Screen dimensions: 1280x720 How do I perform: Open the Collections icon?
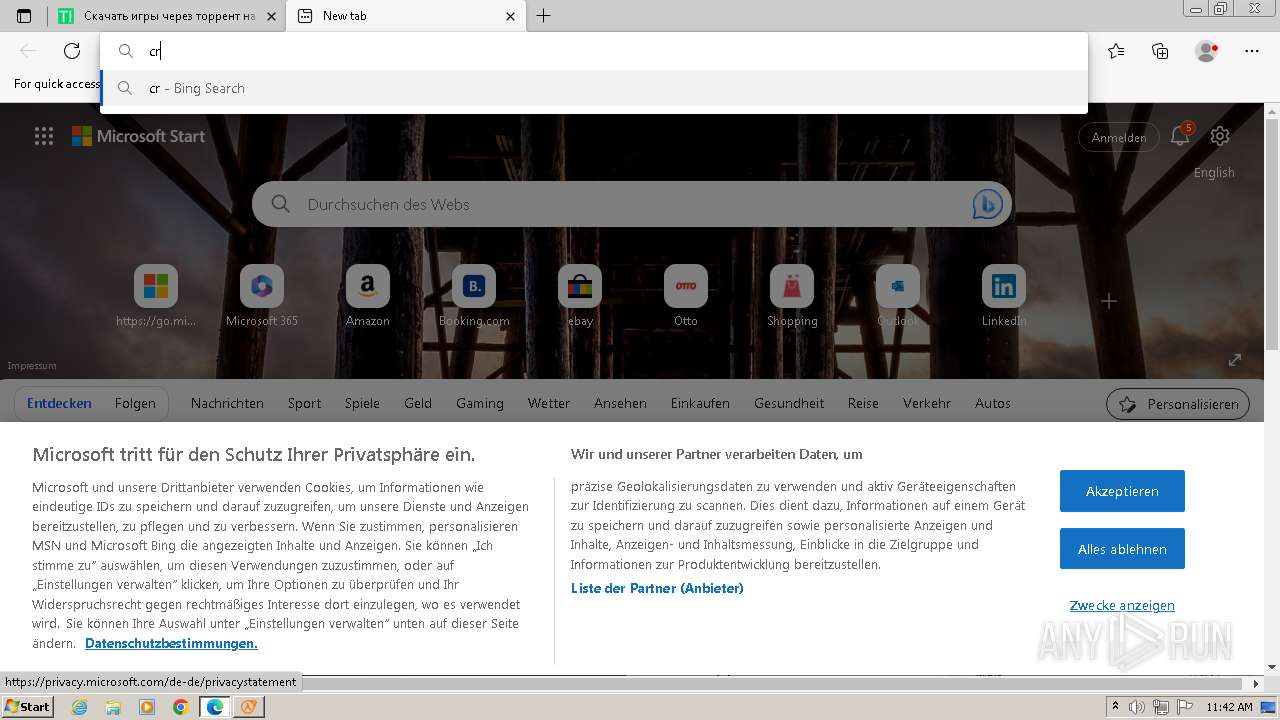pyautogui.click(x=1160, y=51)
